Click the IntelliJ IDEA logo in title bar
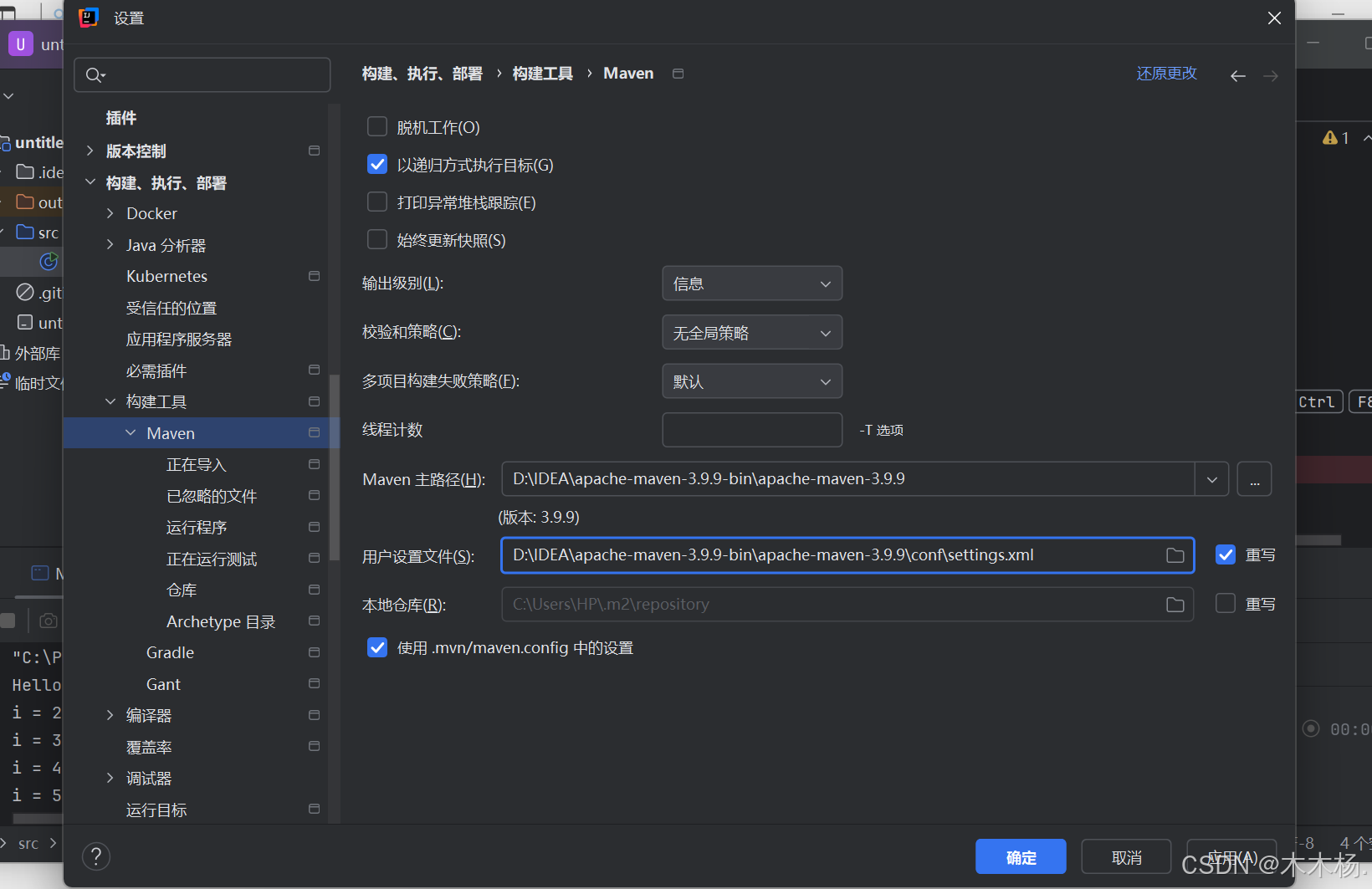Image resolution: width=1372 pixels, height=889 pixels. coord(89,18)
